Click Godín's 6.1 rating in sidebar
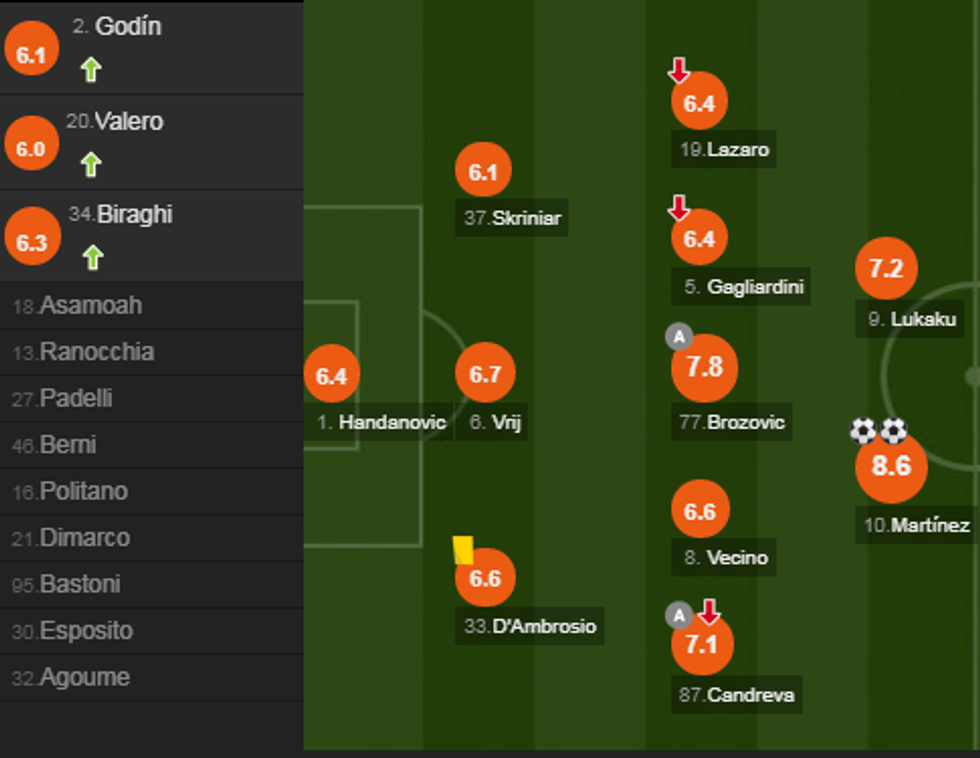980x758 pixels. point(31,55)
